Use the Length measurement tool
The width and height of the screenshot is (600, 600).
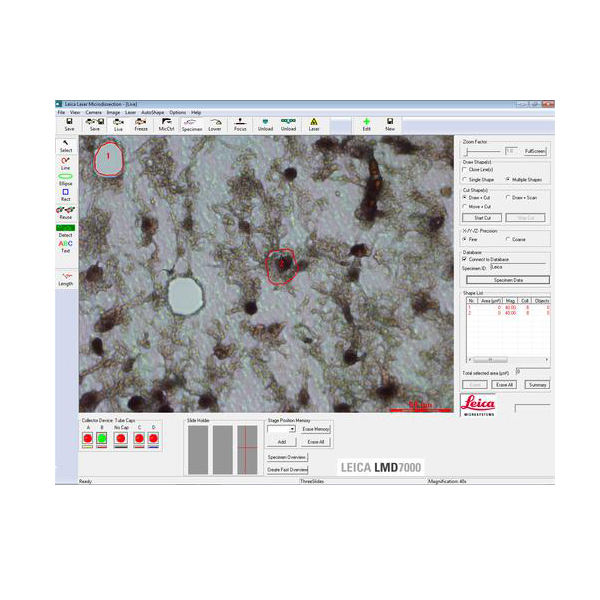click(65, 278)
